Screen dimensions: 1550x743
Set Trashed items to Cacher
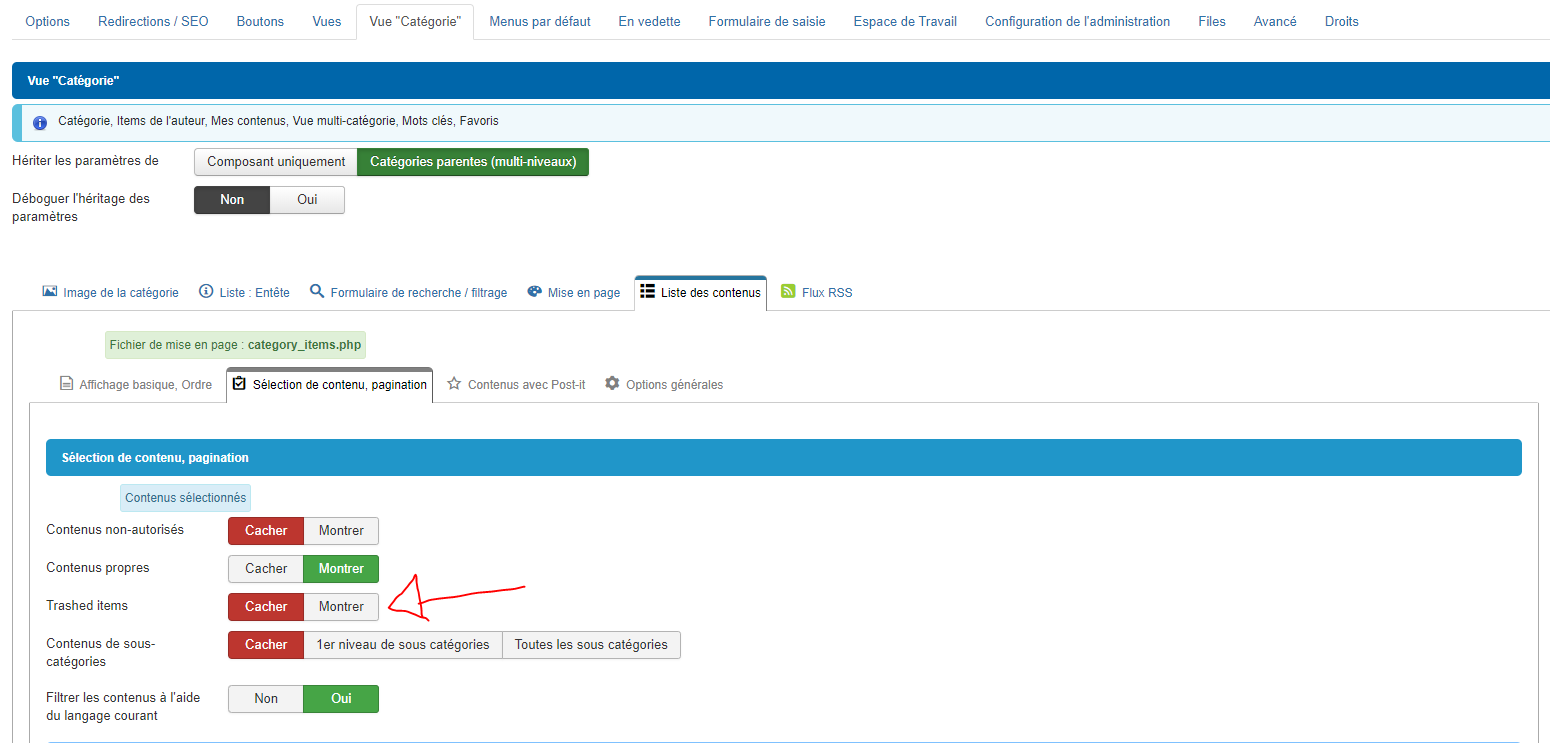[266, 607]
